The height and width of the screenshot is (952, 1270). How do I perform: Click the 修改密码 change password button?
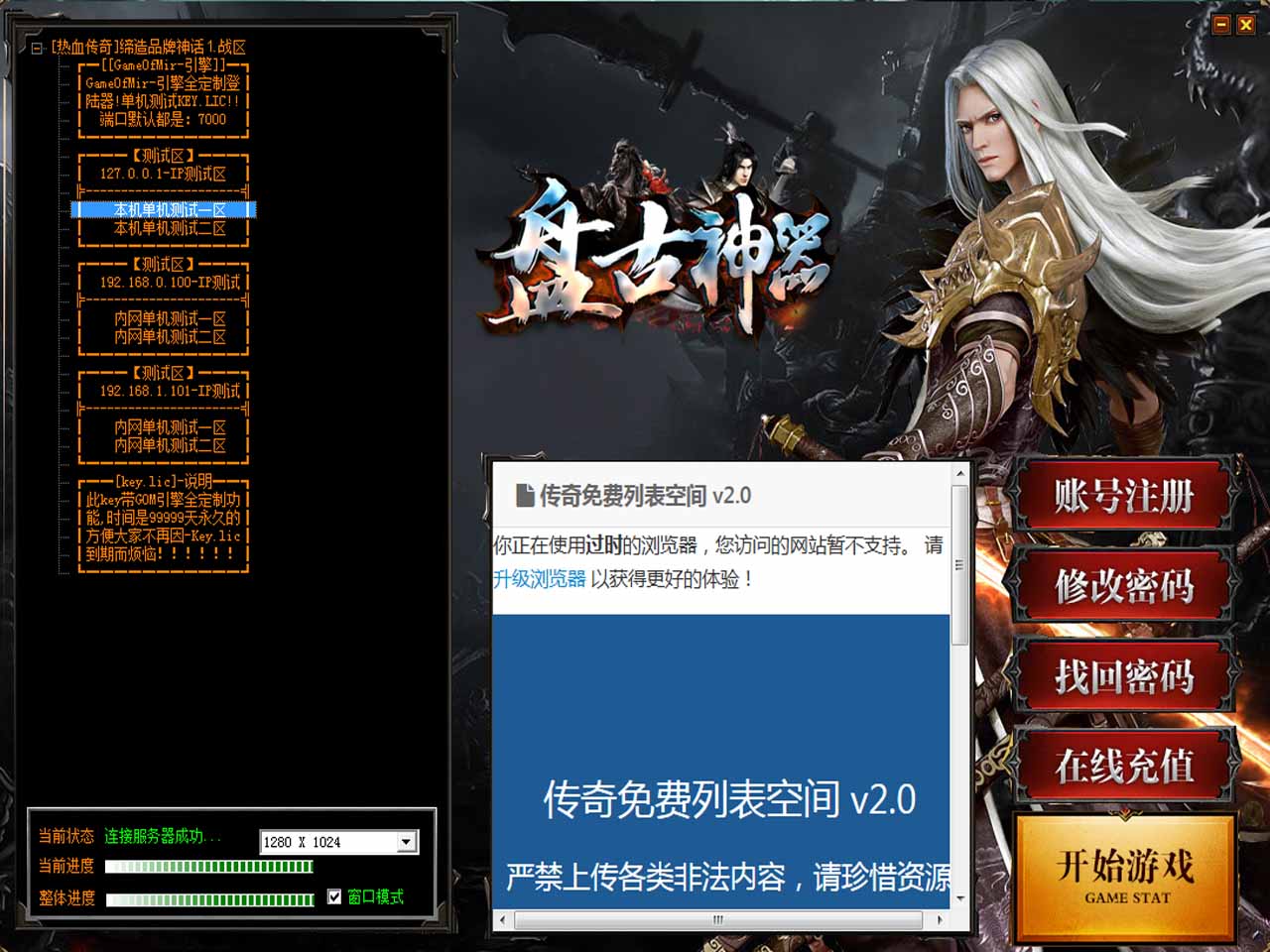click(x=1123, y=586)
